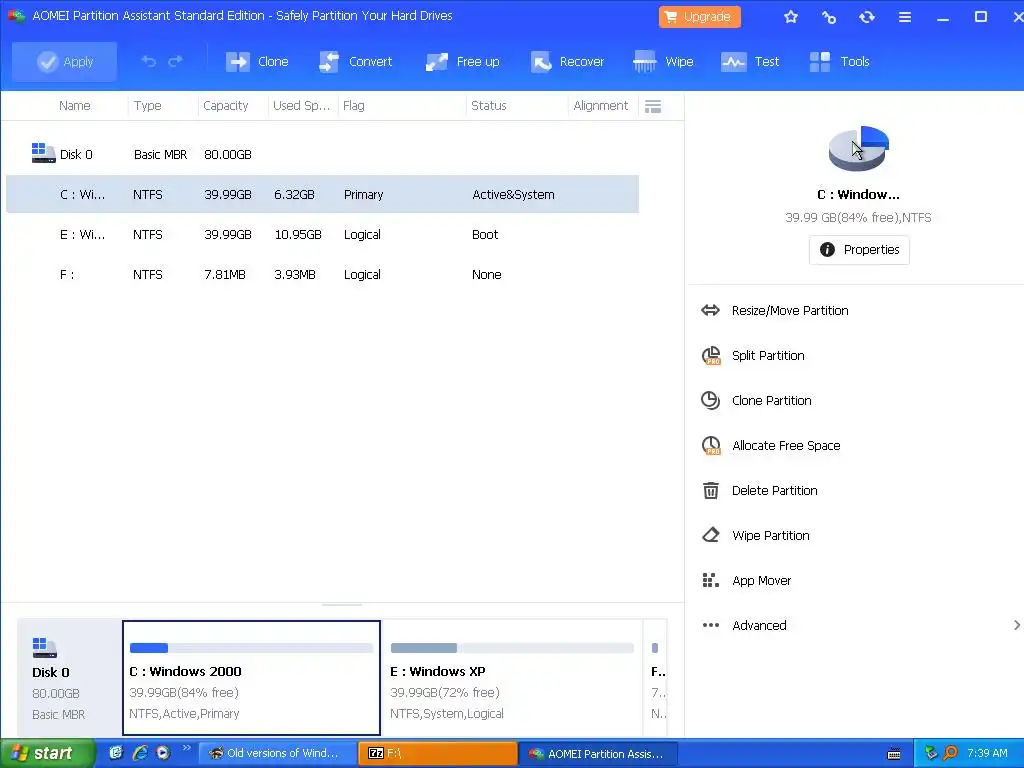Image resolution: width=1024 pixels, height=768 pixels.
Task: Launch Internet Explorer from quick launch
Action: (140, 753)
